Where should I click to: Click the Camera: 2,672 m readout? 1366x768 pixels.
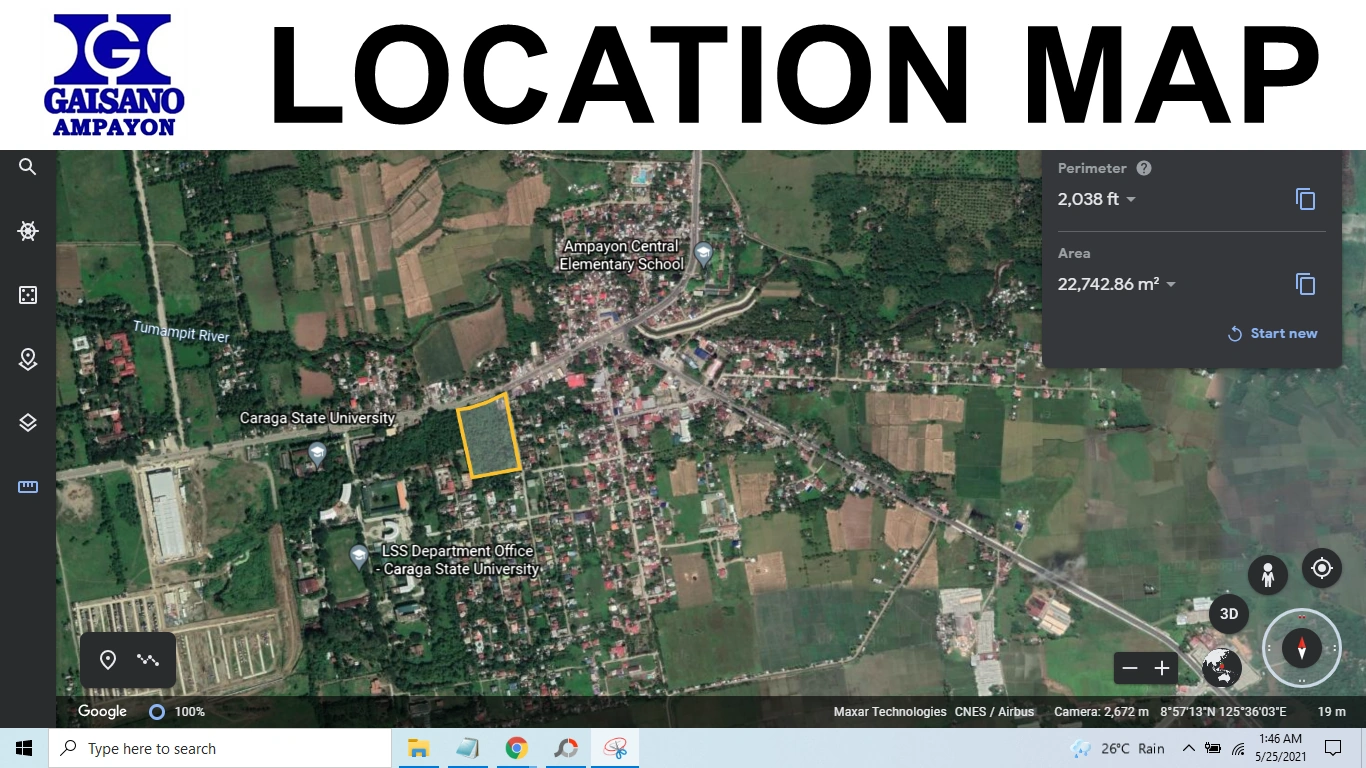(1102, 712)
